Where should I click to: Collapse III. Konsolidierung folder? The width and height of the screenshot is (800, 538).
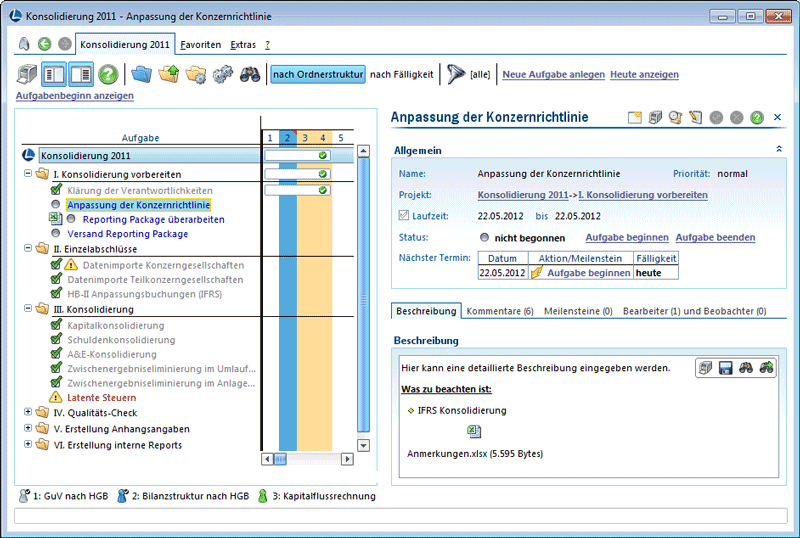(28, 308)
